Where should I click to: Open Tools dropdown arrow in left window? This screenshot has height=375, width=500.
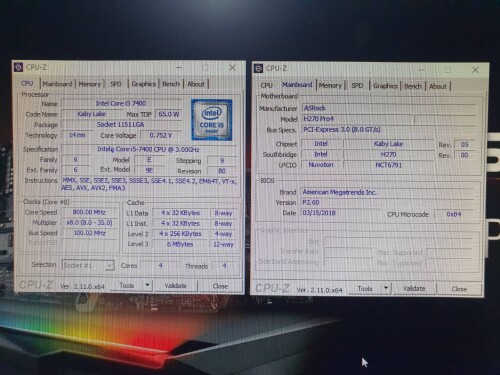point(147,285)
